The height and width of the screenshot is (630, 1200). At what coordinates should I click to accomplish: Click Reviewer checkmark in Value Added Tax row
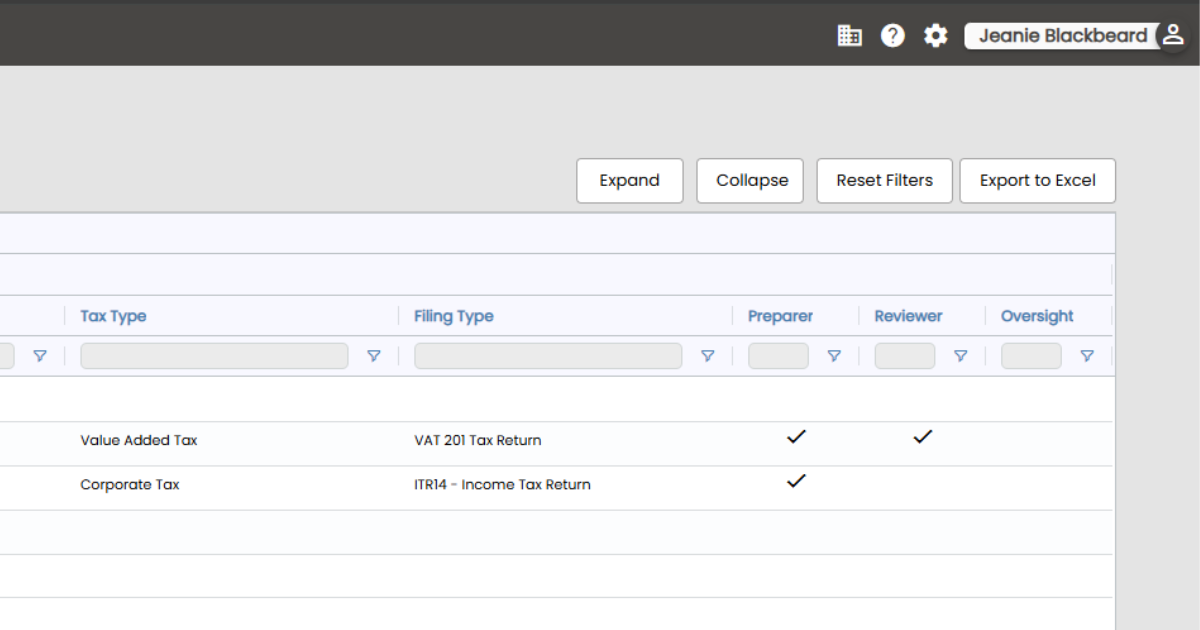tap(922, 437)
